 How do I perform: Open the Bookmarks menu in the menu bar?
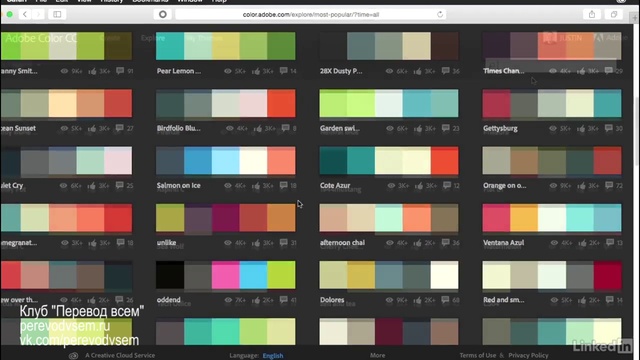pyautogui.click(x=150, y=1)
